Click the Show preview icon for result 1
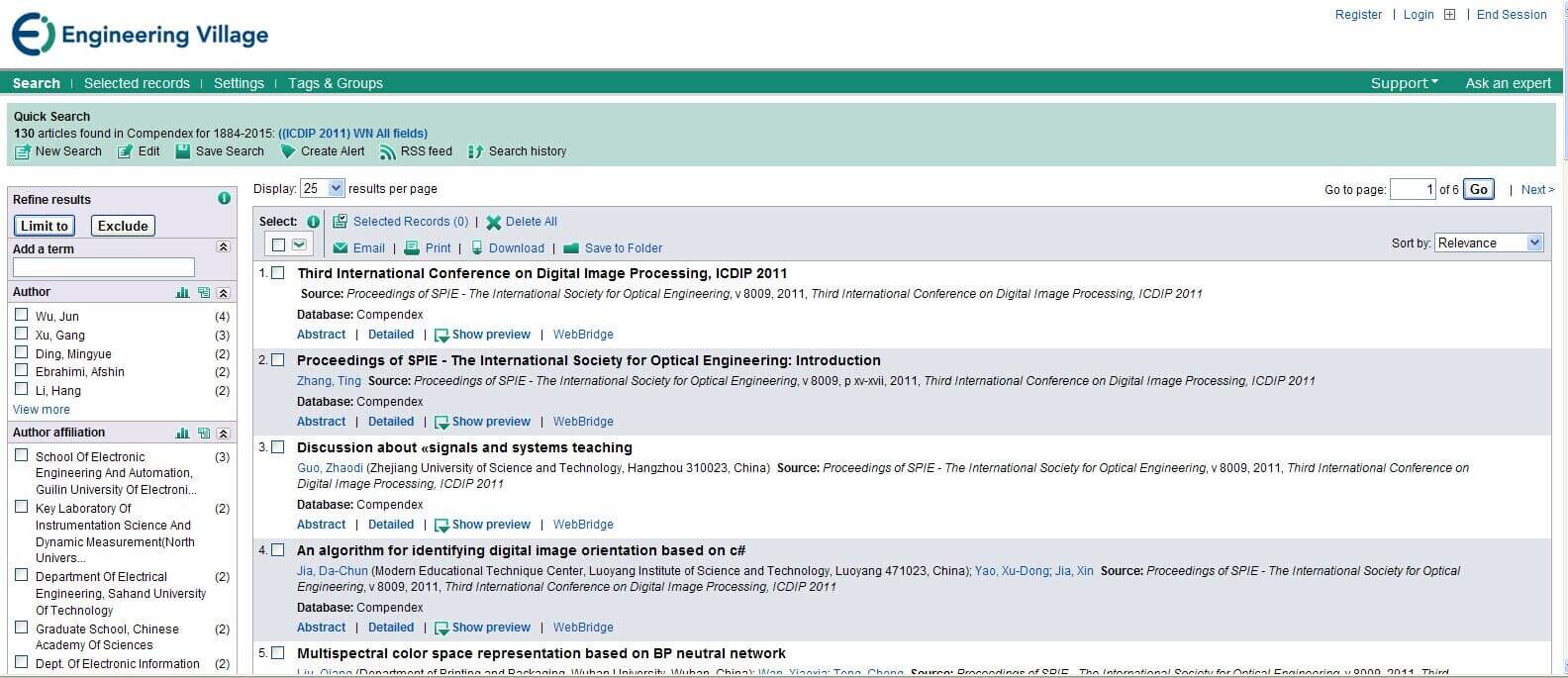 point(441,336)
